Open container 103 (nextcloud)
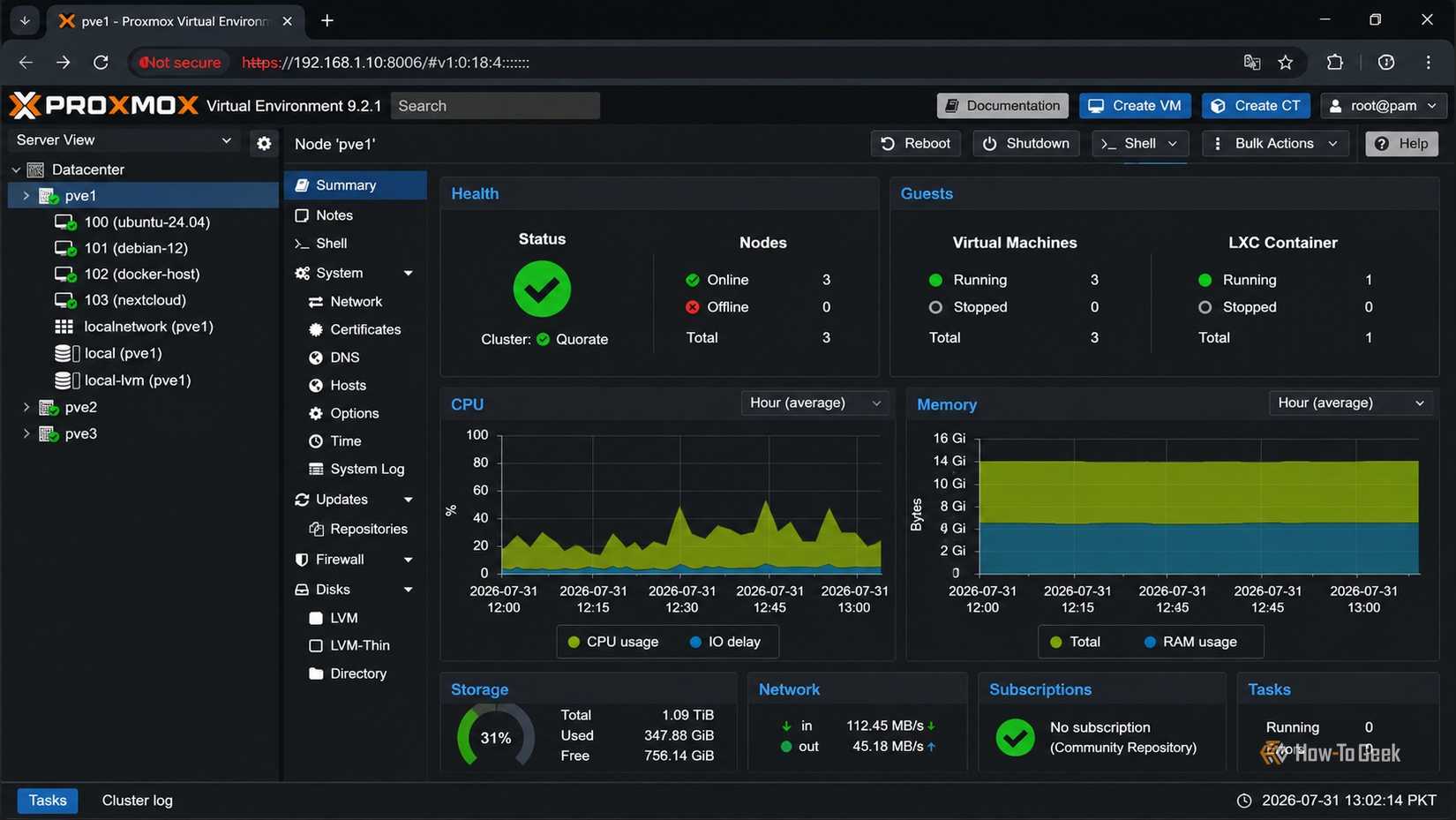Viewport: 1456px width, 820px height. coord(120,300)
